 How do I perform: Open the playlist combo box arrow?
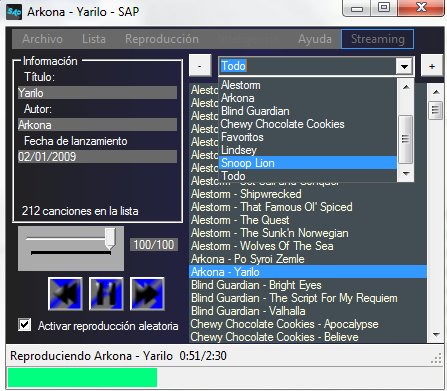click(404, 66)
